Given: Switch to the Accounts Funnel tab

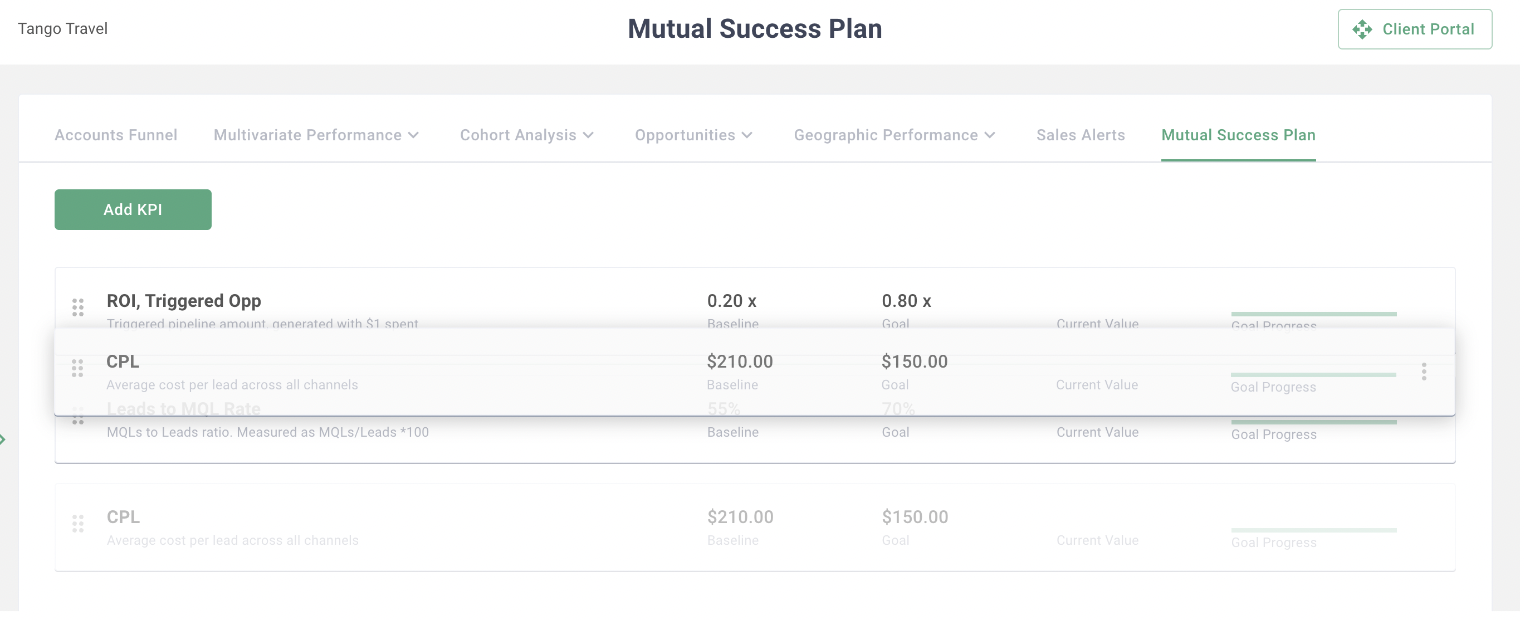Looking at the screenshot, I should click(115, 135).
